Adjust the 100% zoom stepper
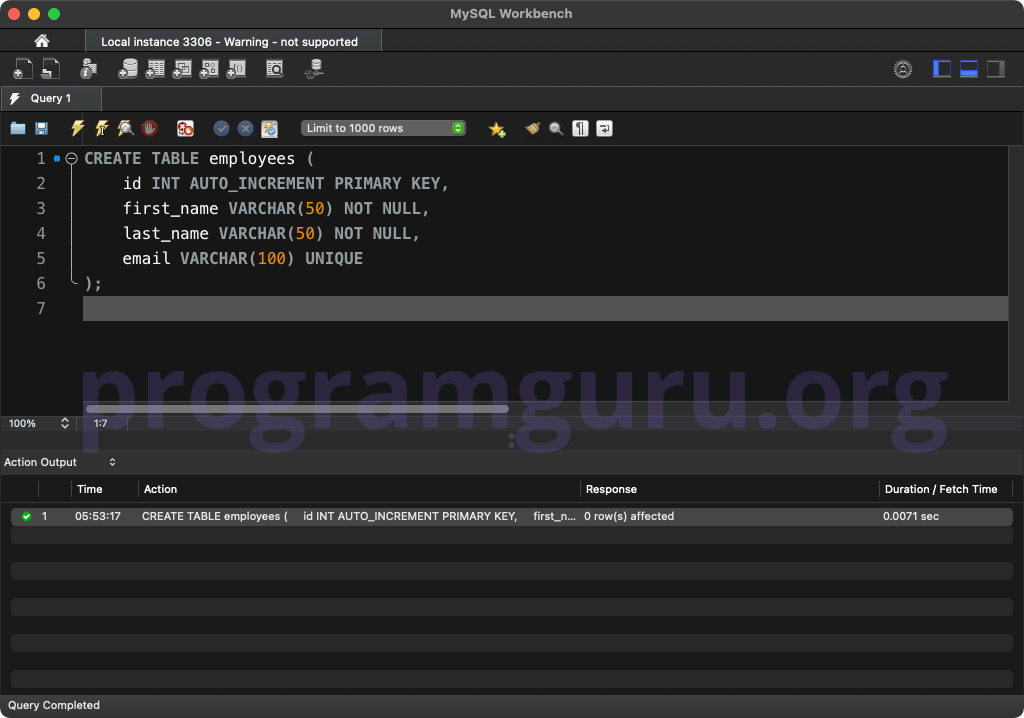The image size is (1024, 718). coord(65,423)
